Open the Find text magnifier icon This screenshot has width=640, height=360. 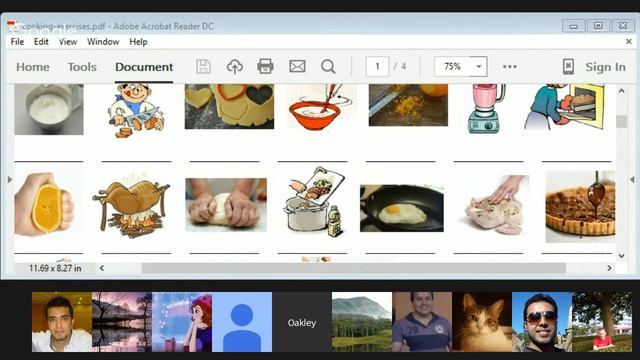[x=328, y=66]
